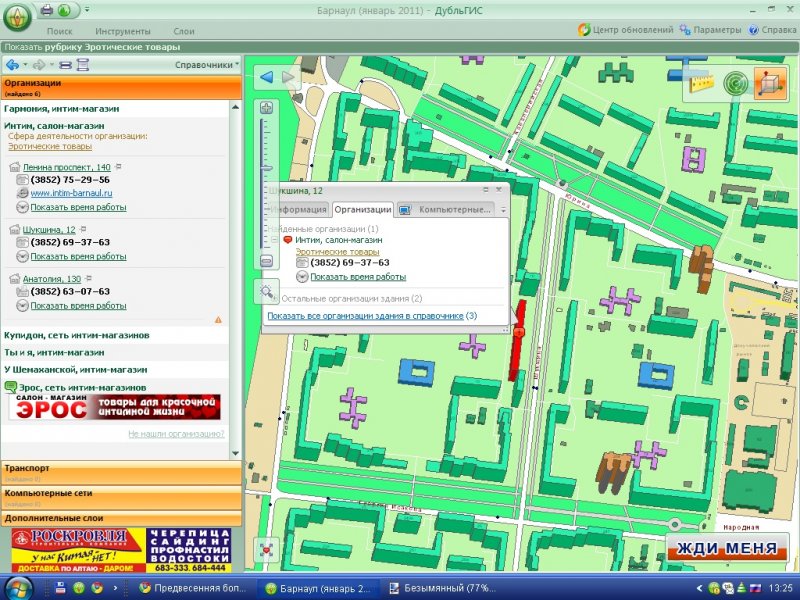Viewport: 800px width, 600px height.
Task: Go to previous map view arrow
Action: [266, 77]
